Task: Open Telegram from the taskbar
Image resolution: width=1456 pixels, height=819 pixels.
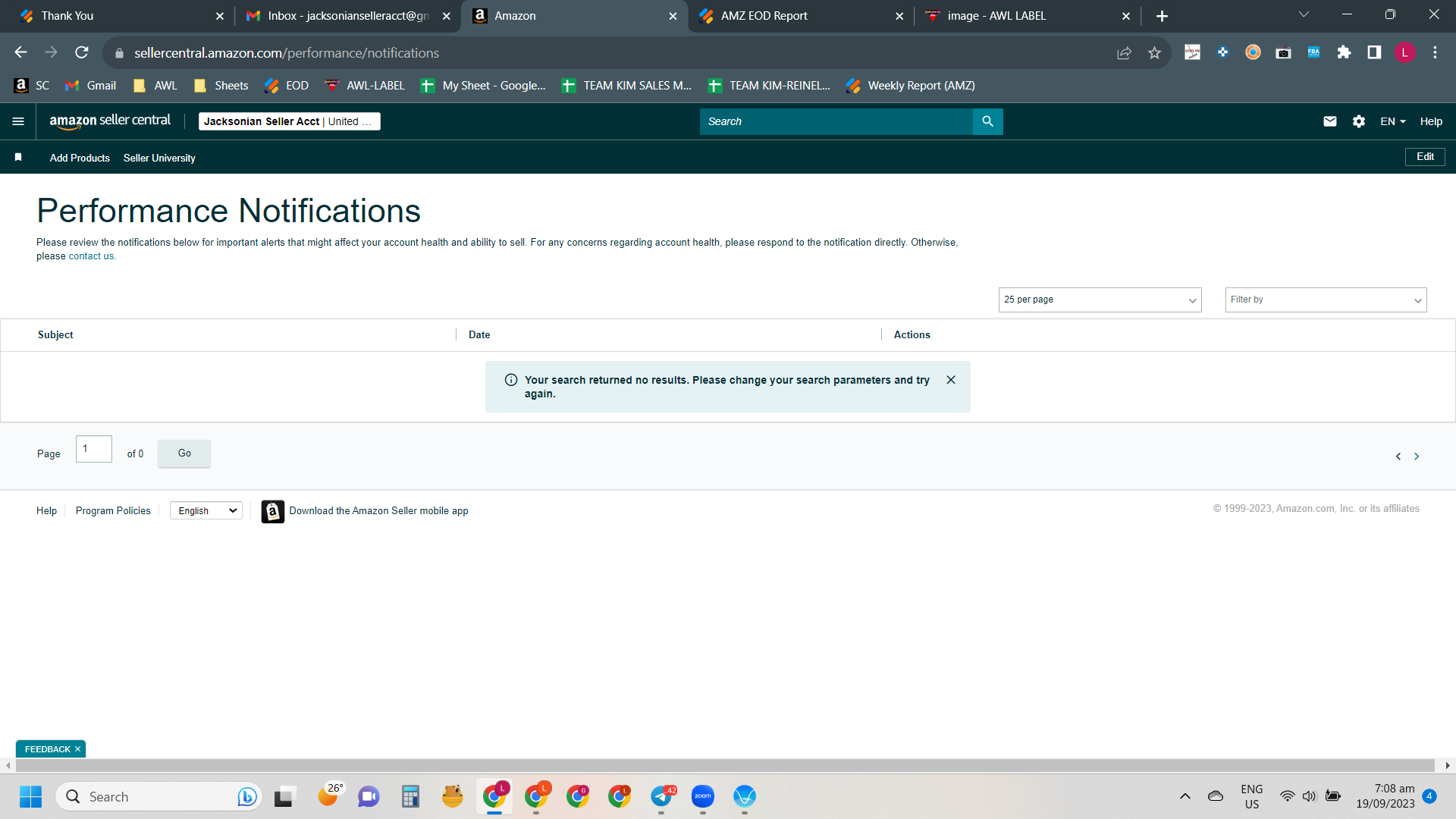Action: pyautogui.click(x=661, y=796)
